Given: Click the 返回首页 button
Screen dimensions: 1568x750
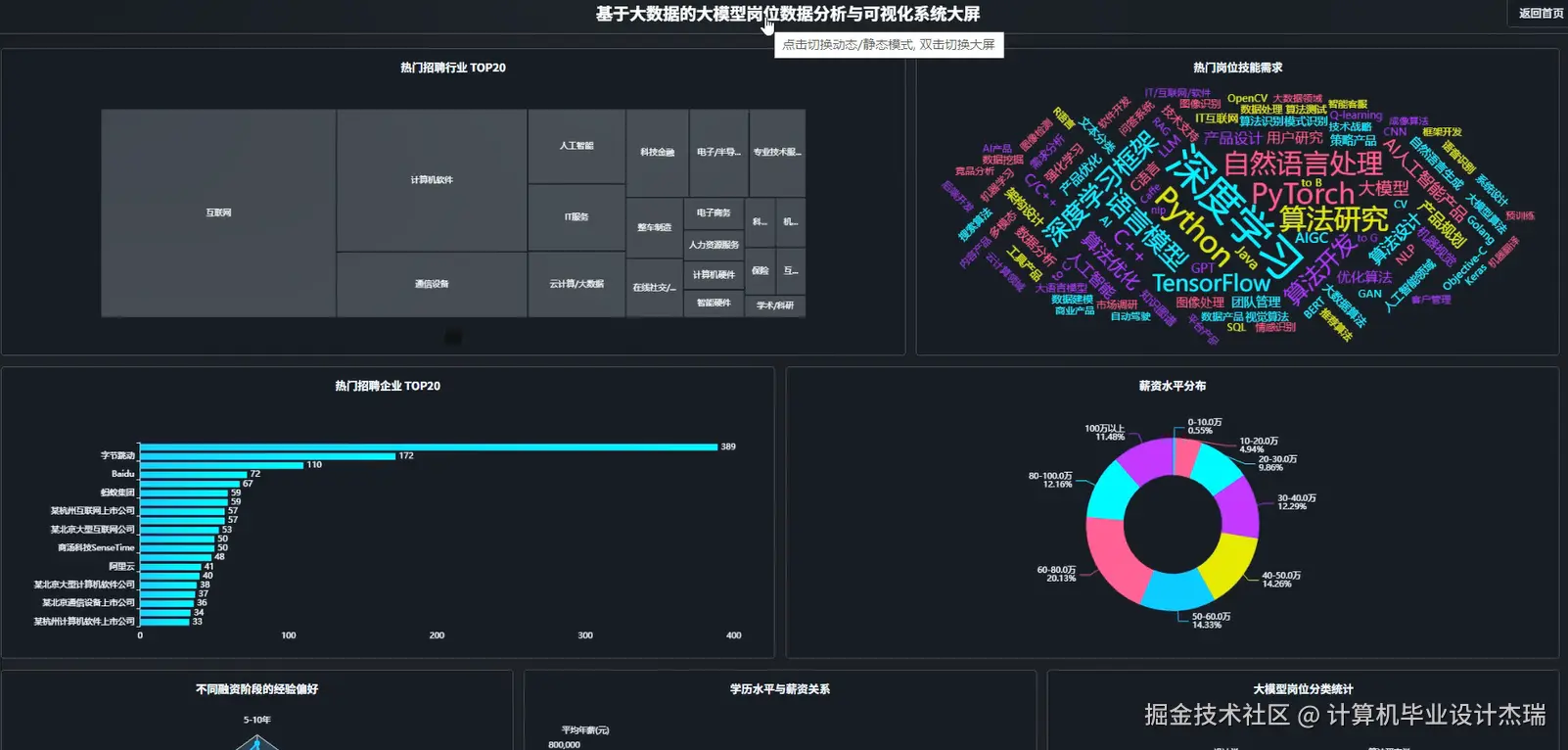Looking at the screenshot, I should [1539, 13].
